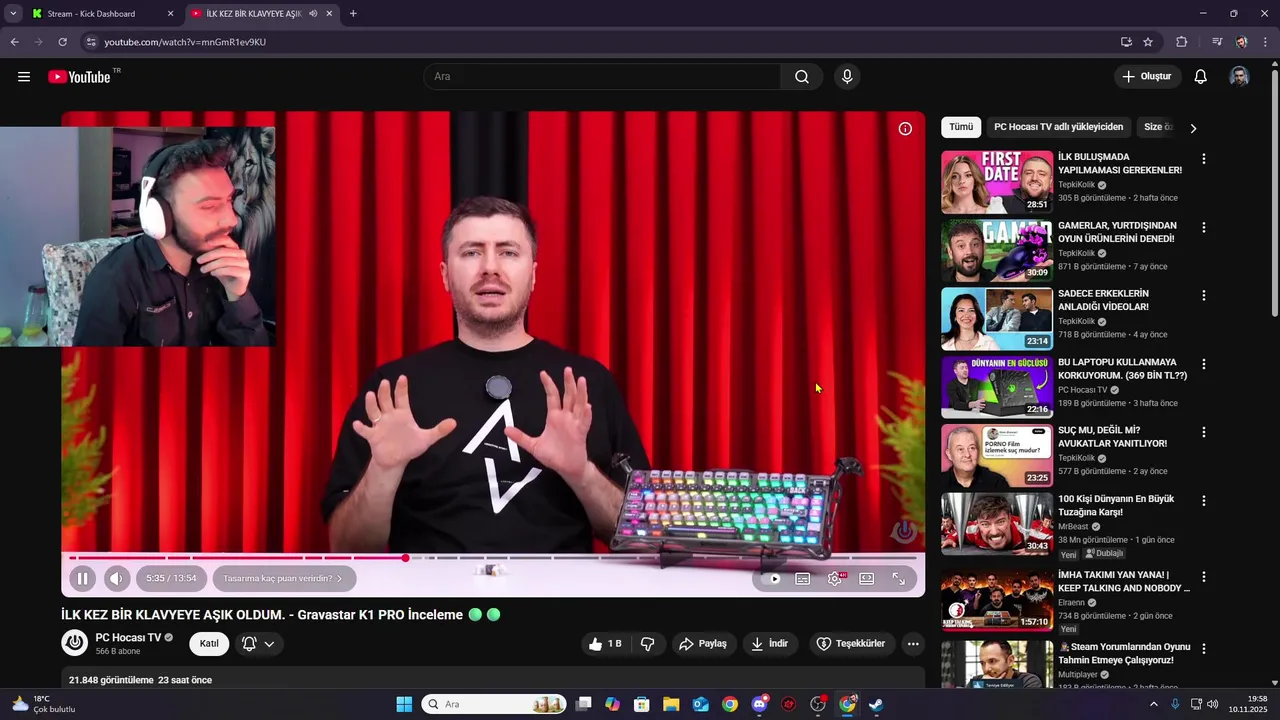Open options for GAMERLAR, YURTDIŞINDAN video
This screenshot has height=720, width=1280.
[1204, 227]
